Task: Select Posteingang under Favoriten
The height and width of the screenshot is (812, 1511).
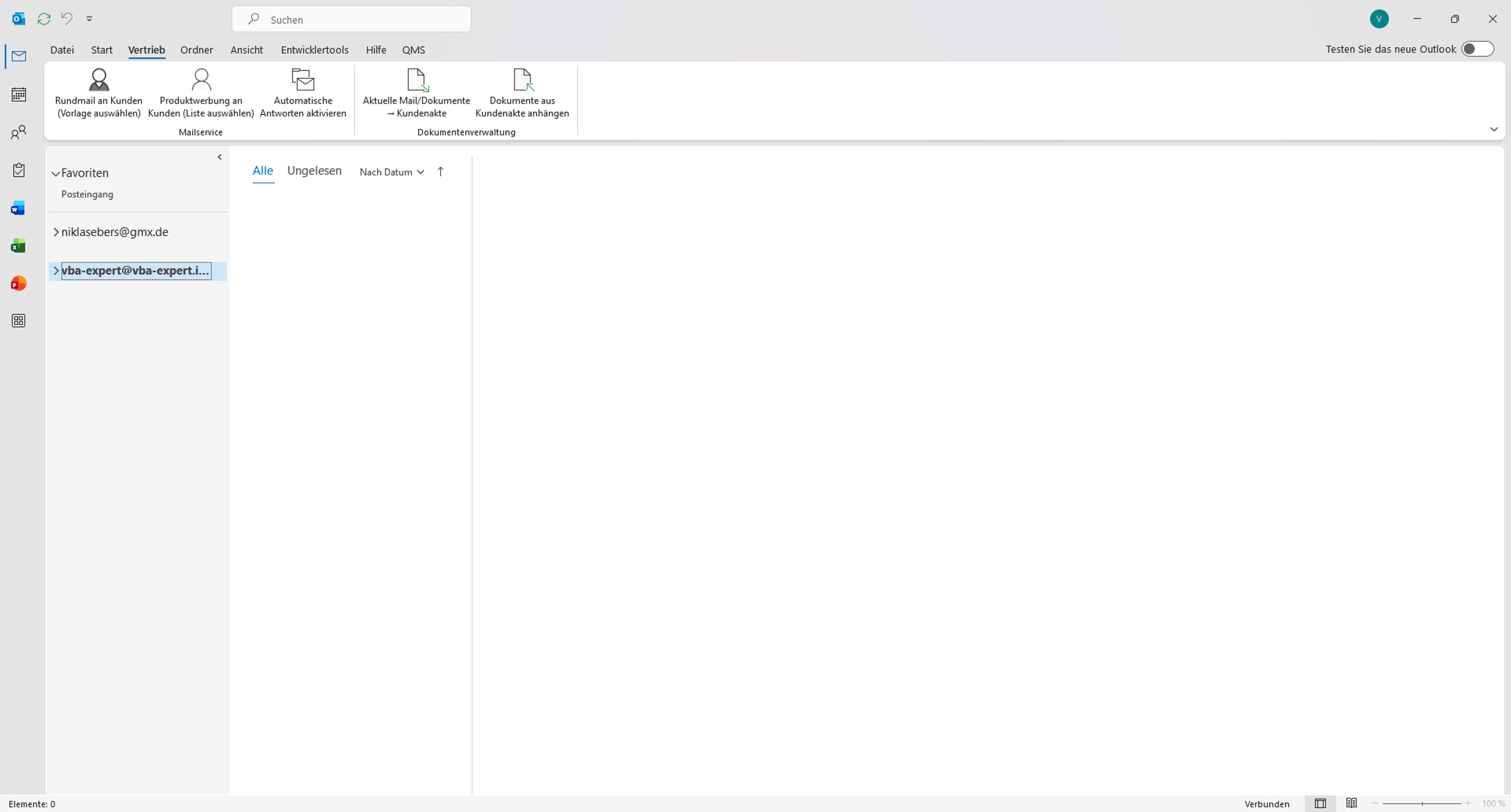Action: 87,194
